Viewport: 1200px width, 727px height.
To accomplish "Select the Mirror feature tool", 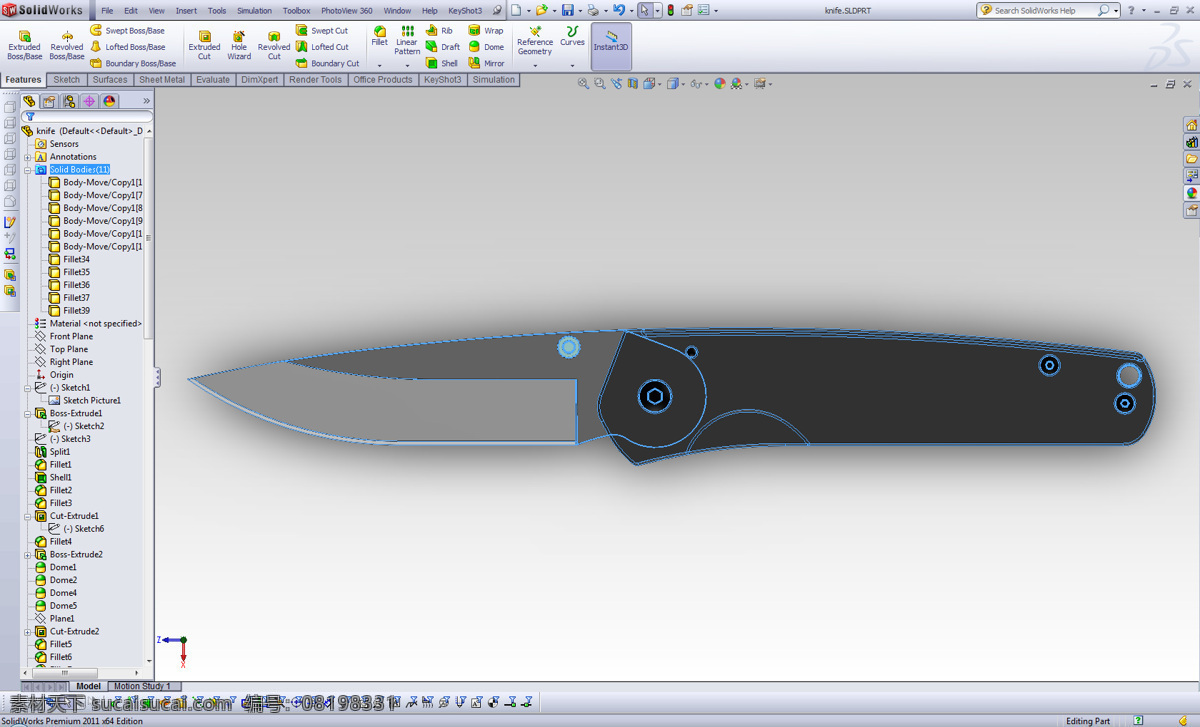I will 486,63.
